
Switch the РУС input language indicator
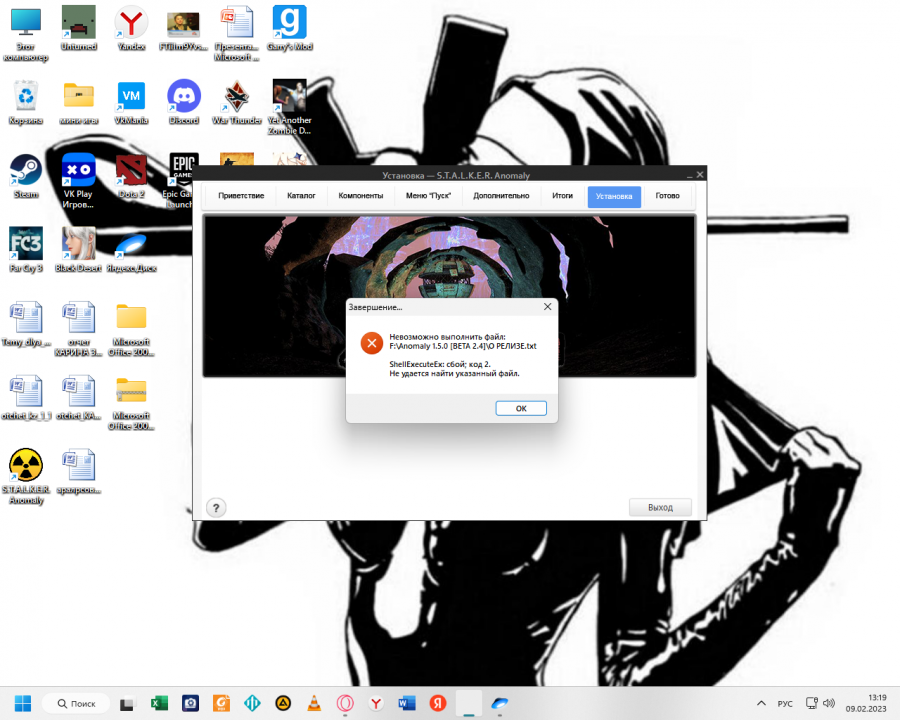click(x=785, y=703)
